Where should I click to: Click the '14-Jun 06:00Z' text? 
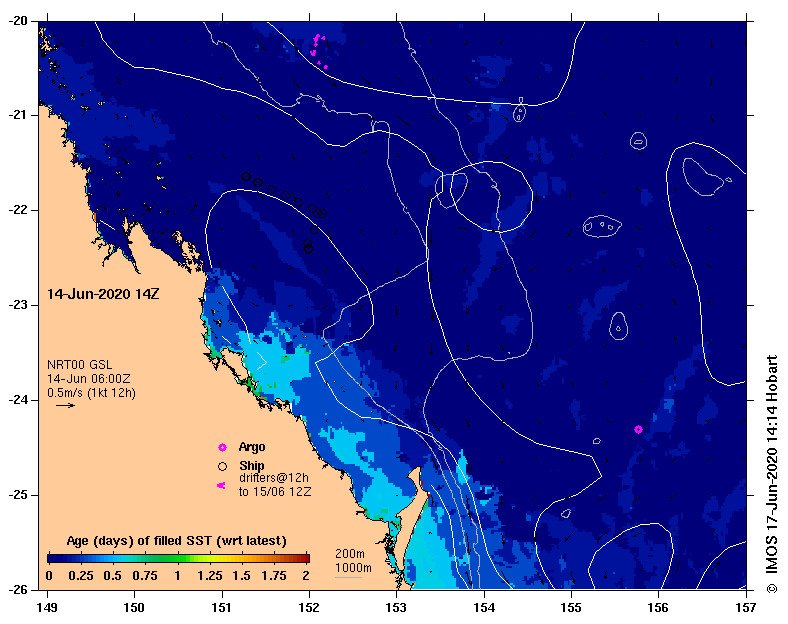click(88, 379)
